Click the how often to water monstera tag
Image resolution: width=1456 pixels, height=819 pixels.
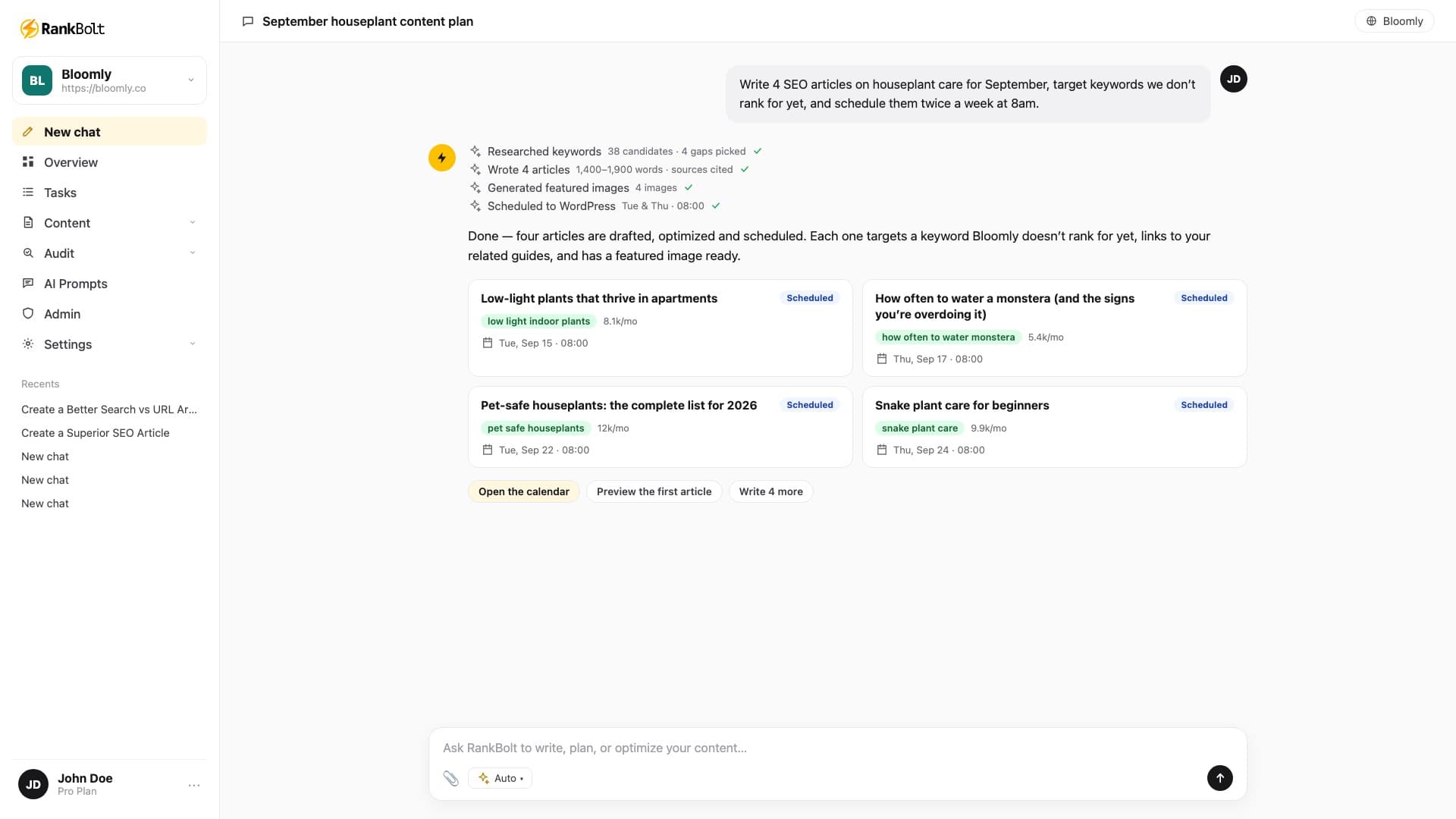pyautogui.click(x=948, y=337)
